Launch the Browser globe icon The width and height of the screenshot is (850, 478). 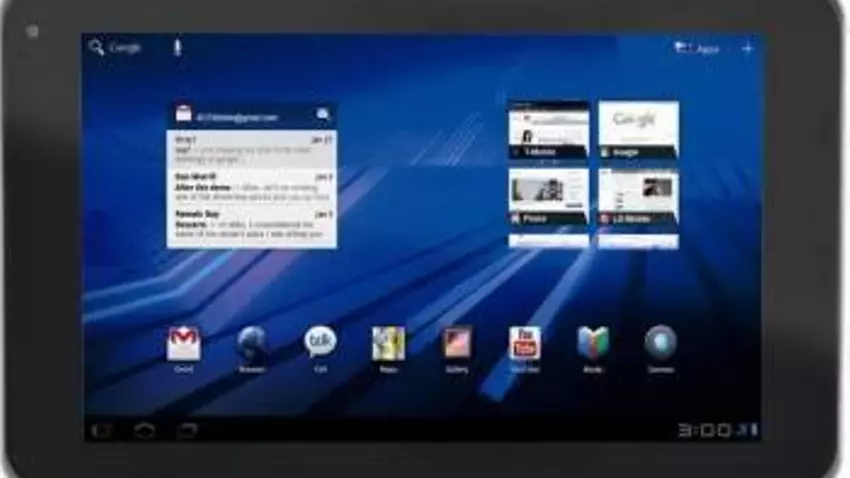coord(252,343)
